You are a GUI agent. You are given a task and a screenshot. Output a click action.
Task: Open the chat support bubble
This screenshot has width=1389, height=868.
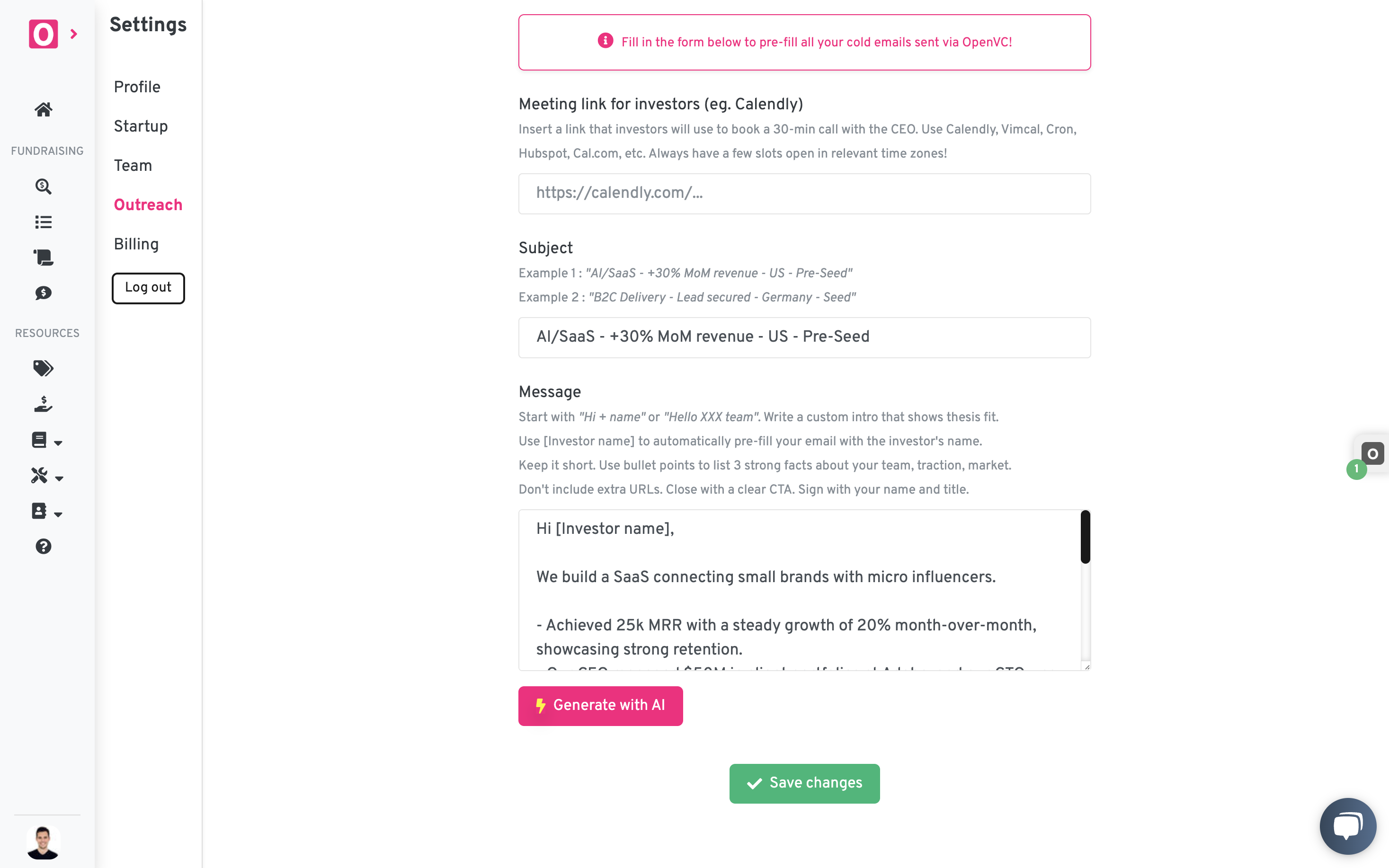click(x=1347, y=826)
